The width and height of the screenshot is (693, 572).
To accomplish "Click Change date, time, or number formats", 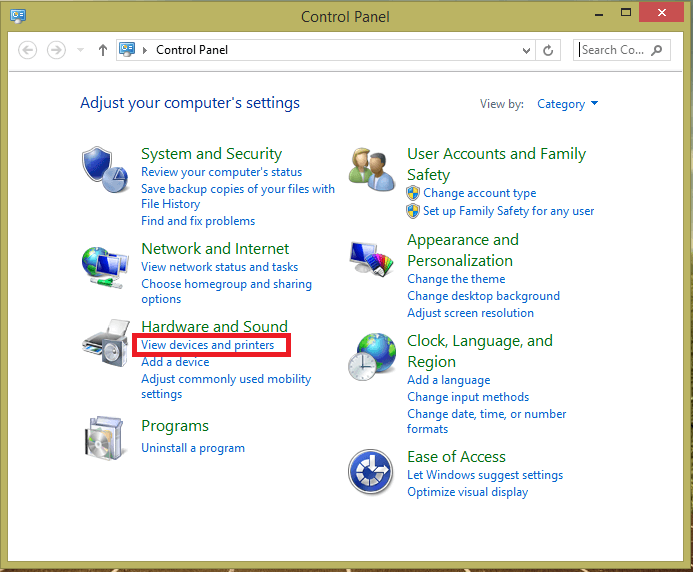I will (486, 421).
